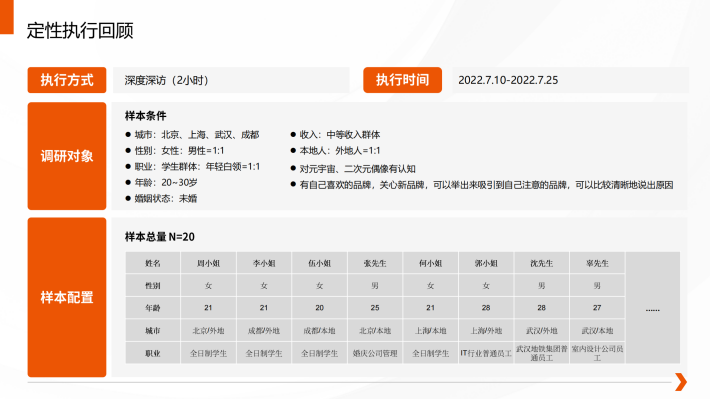Click the 对元宇宙、二次元偶像有认知 bullet
Image resolution: width=710 pixels, height=399 pixels.
353,169
